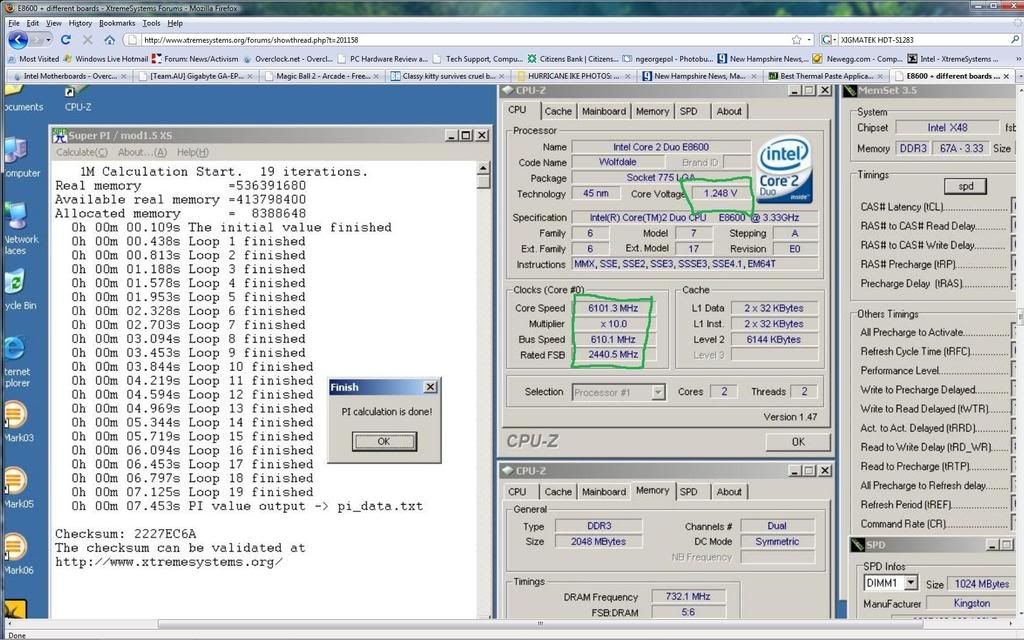Viewport: 1024px width, 640px height.
Task: Select About tab in upper CPU-Z window
Action: coord(729,112)
